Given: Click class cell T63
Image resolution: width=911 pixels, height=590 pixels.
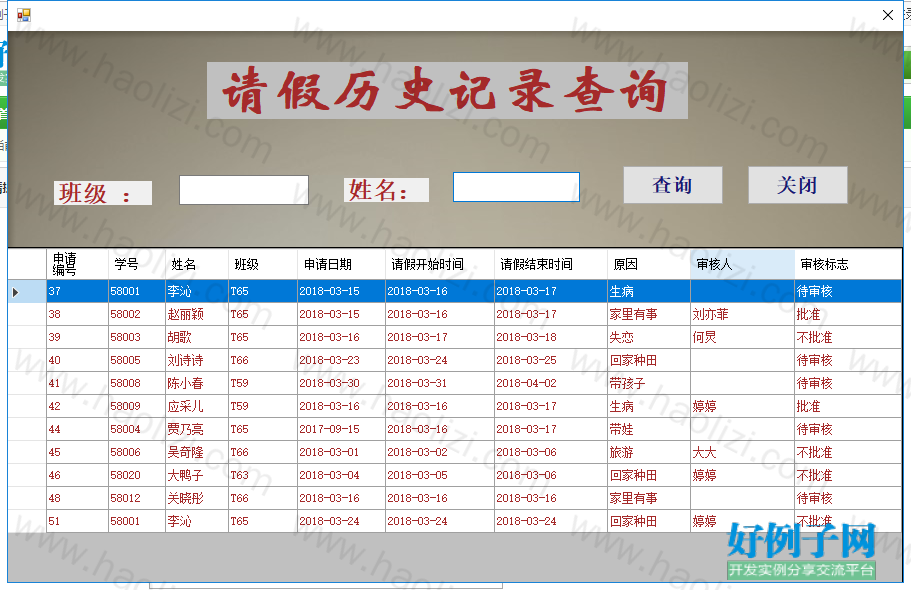Looking at the screenshot, I should coord(263,475).
